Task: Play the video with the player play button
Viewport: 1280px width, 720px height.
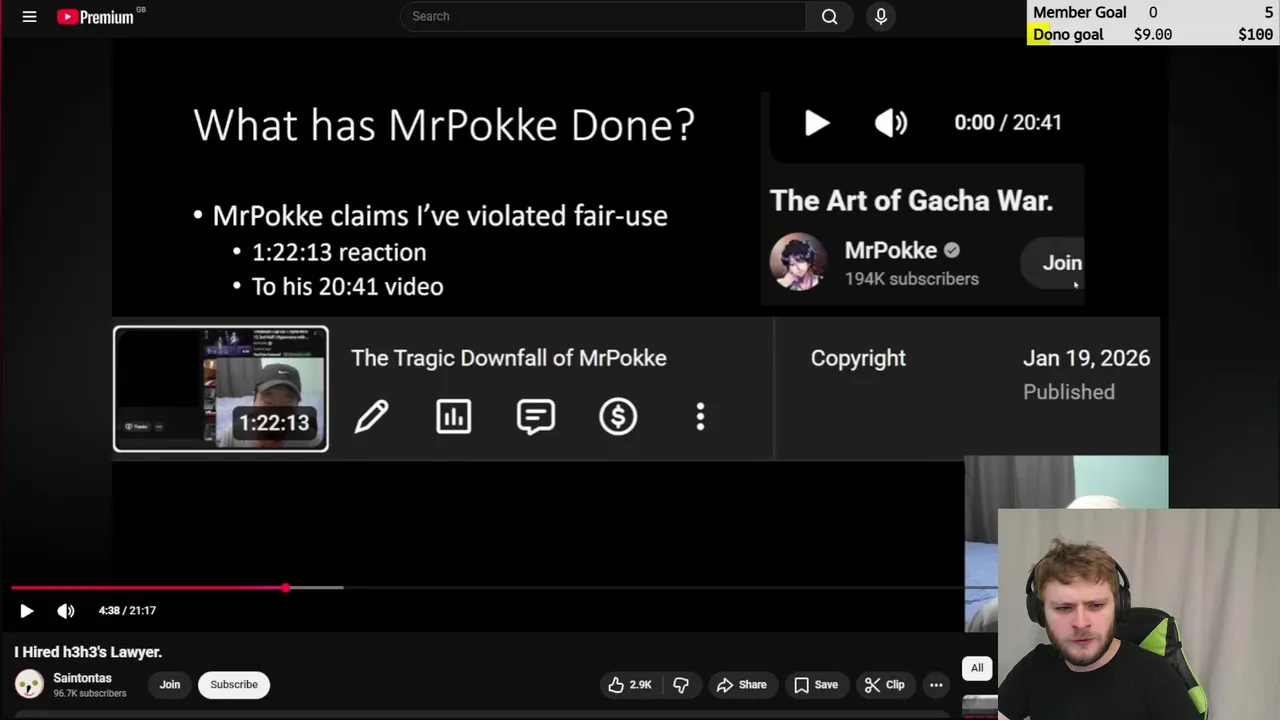Action: coord(27,610)
